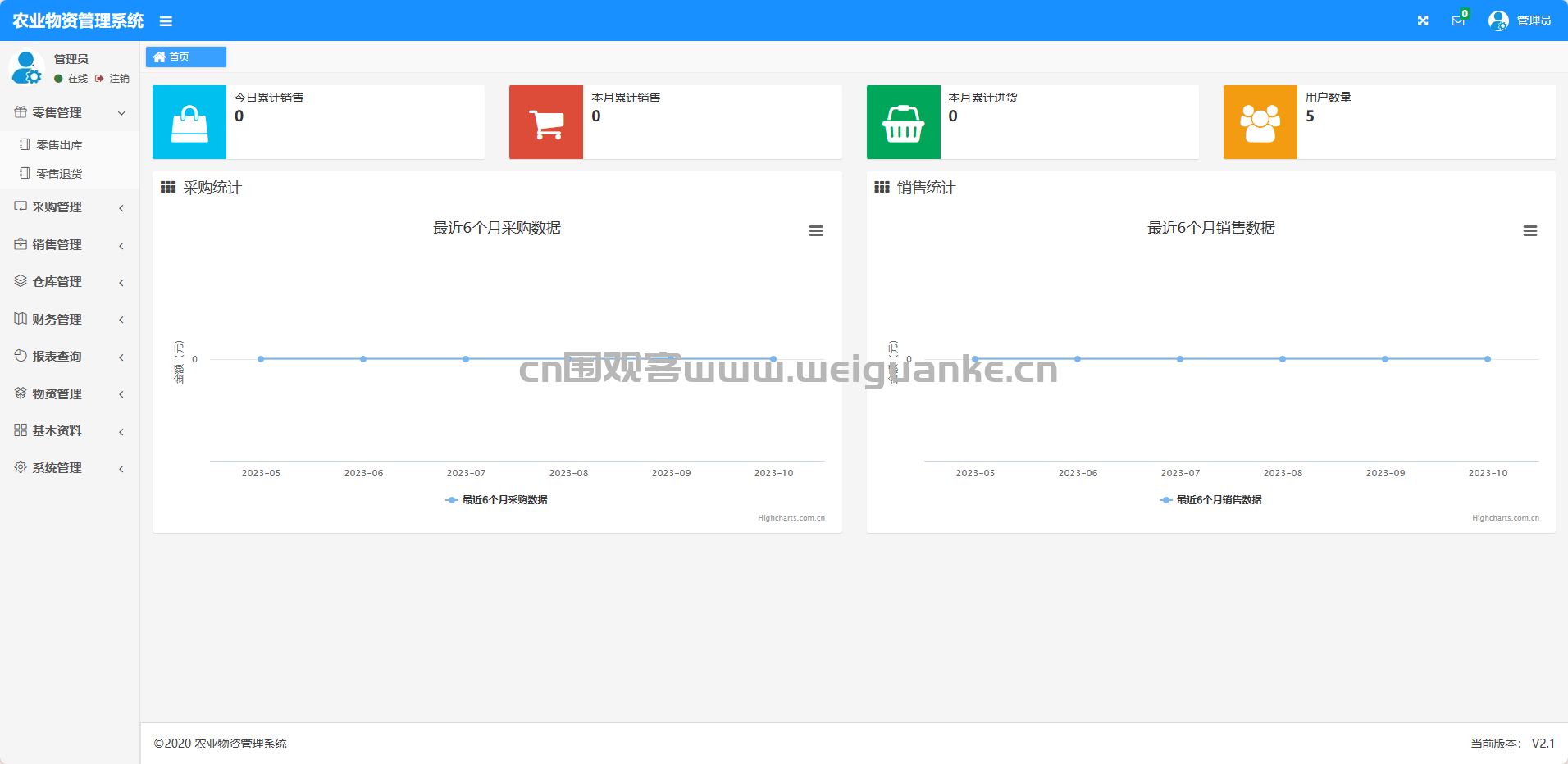Click the V2.1 version text

[x=1543, y=744]
